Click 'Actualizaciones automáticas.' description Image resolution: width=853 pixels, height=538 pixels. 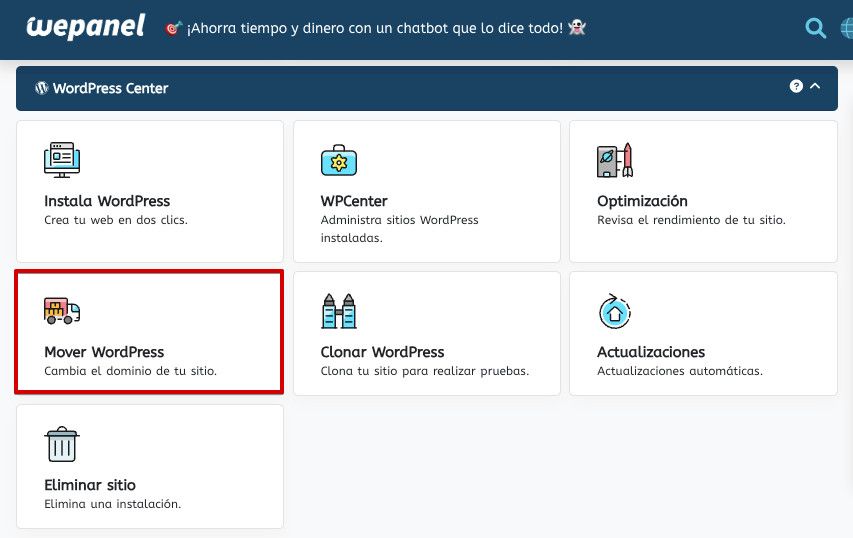pyautogui.click(x=680, y=371)
